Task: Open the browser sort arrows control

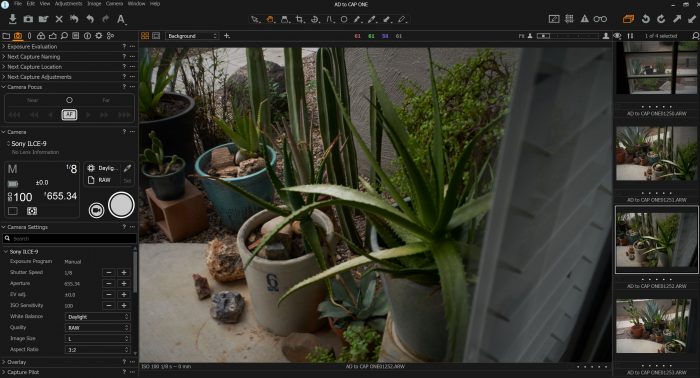Action: pyautogui.click(x=630, y=36)
